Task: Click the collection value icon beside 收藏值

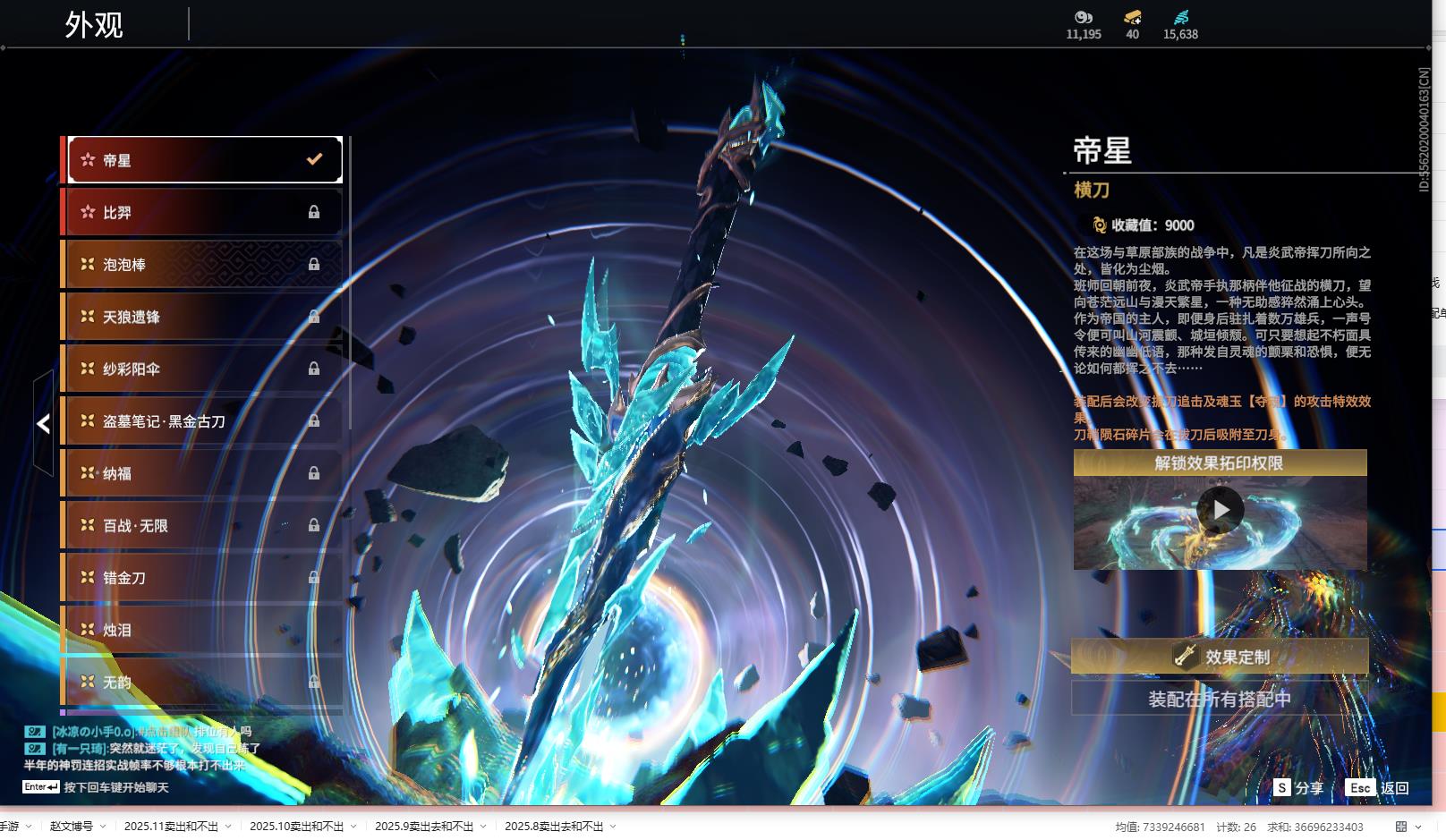Action: (x=1100, y=225)
